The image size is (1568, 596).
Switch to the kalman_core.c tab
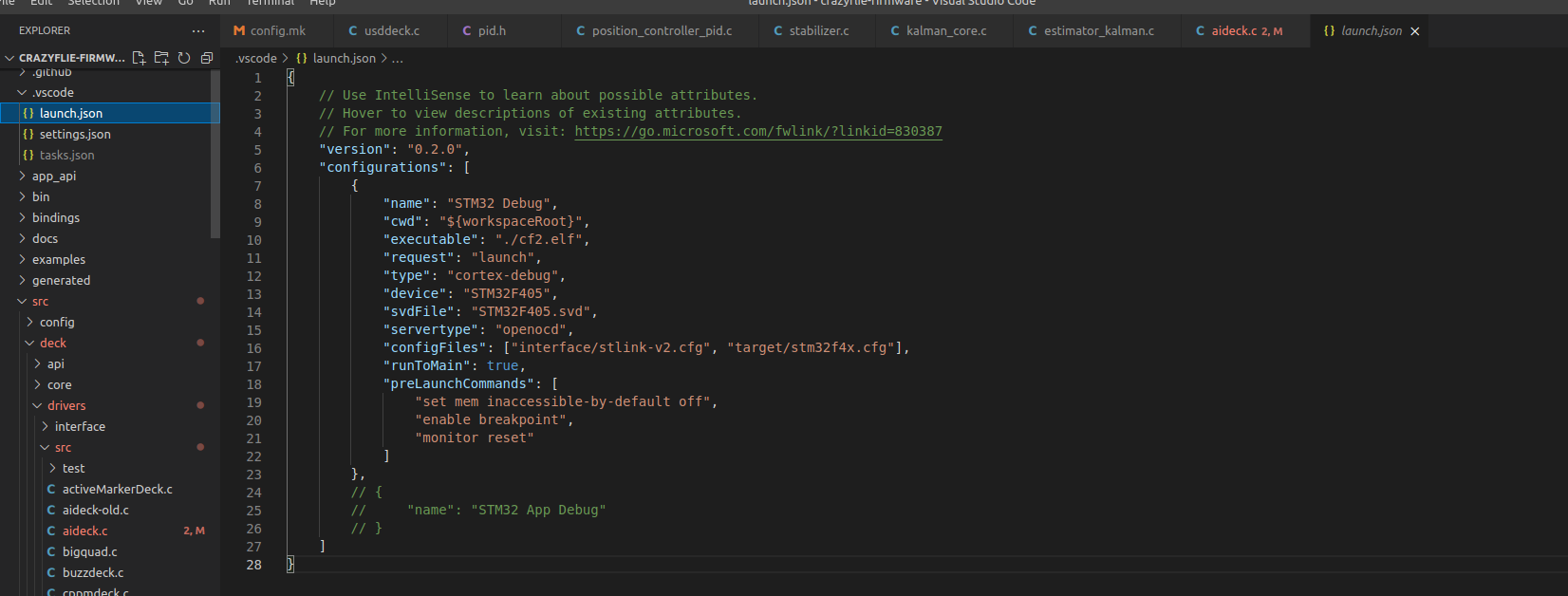click(x=945, y=31)
